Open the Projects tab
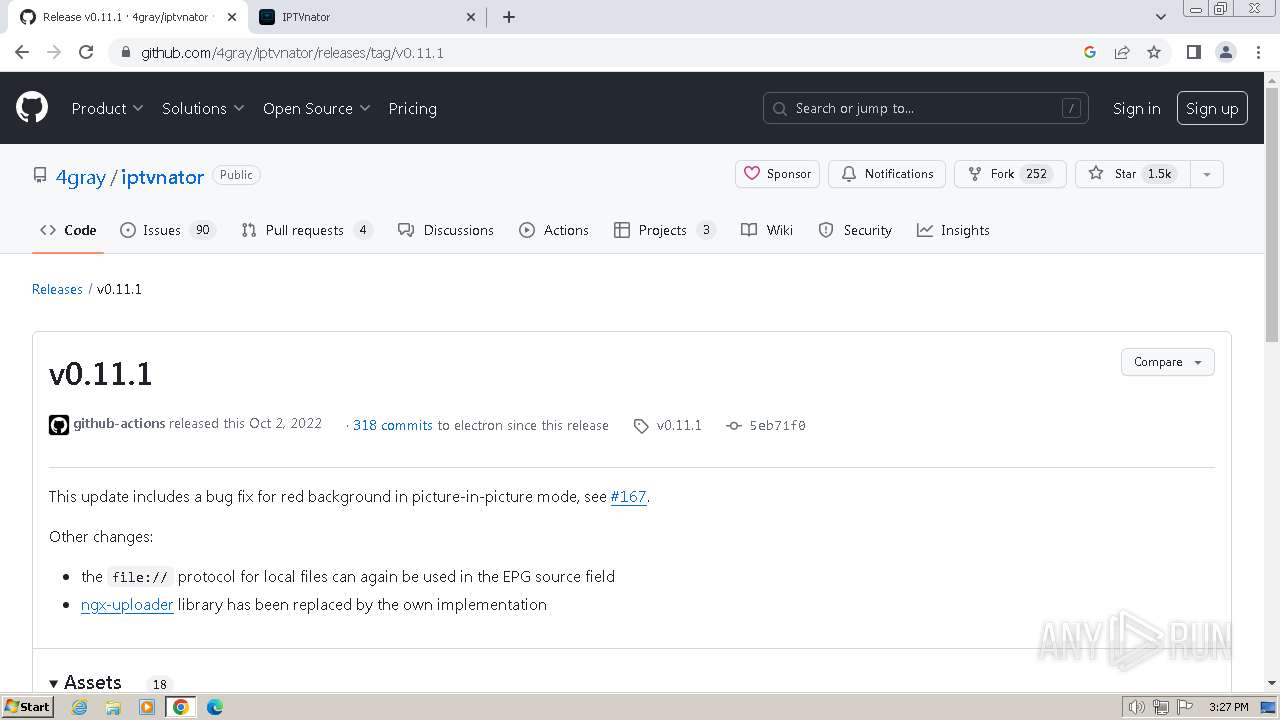The height and width of the screenshot is (720, 1280). (x=665, y=230)
